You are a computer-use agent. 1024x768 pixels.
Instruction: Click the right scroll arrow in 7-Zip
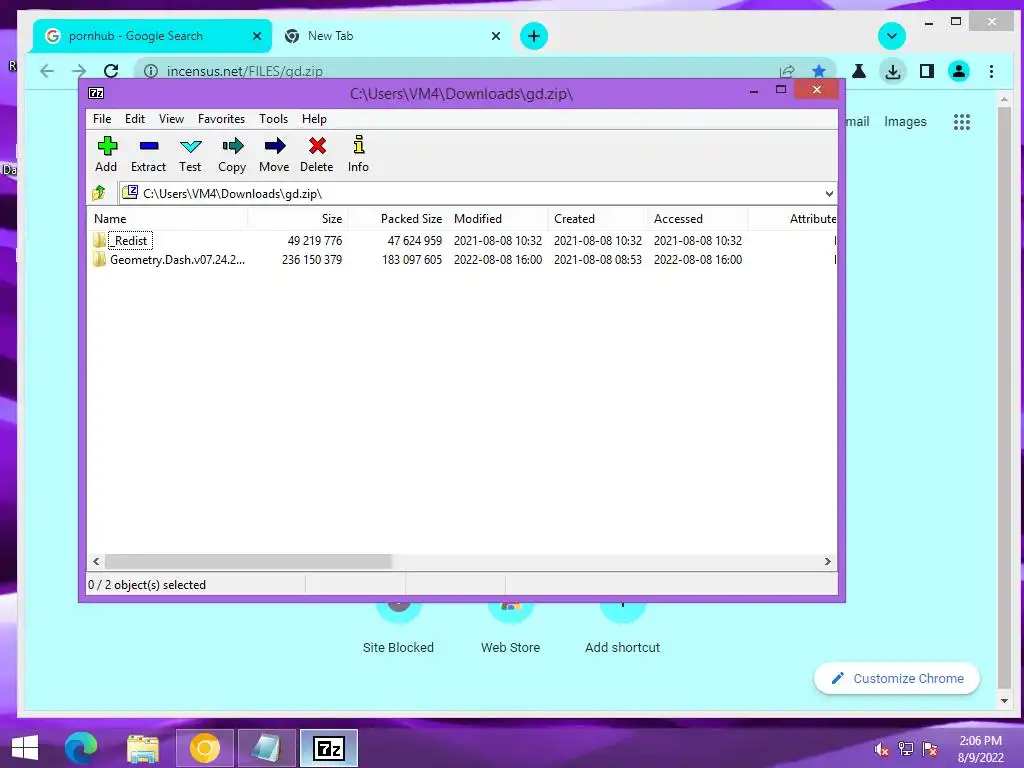coord(827,562)
